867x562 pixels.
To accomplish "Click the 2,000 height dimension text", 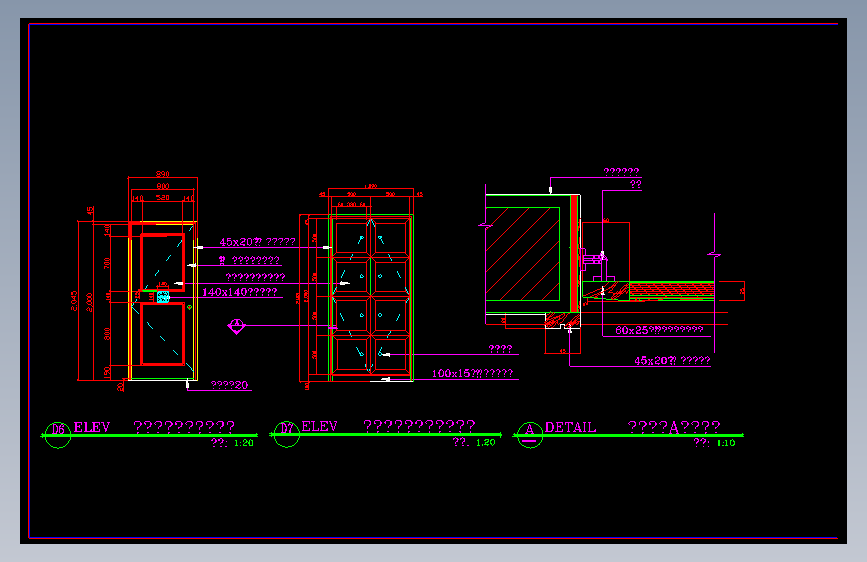I will tap(90, 302).
